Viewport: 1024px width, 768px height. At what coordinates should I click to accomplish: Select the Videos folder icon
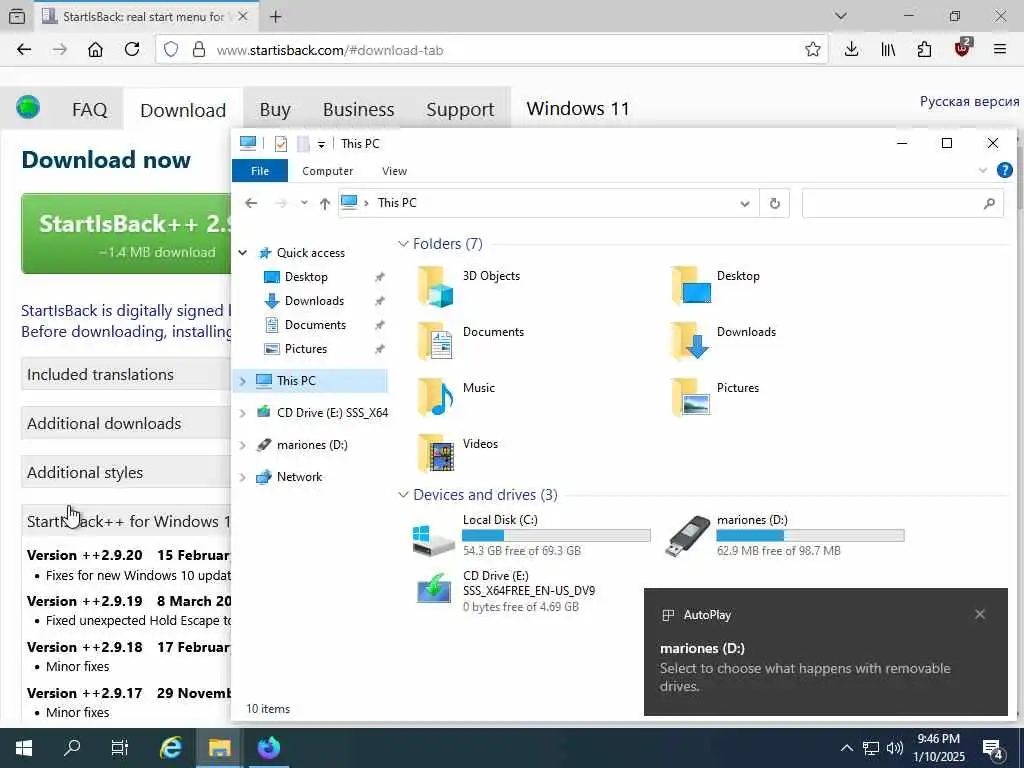click(436, 453)
